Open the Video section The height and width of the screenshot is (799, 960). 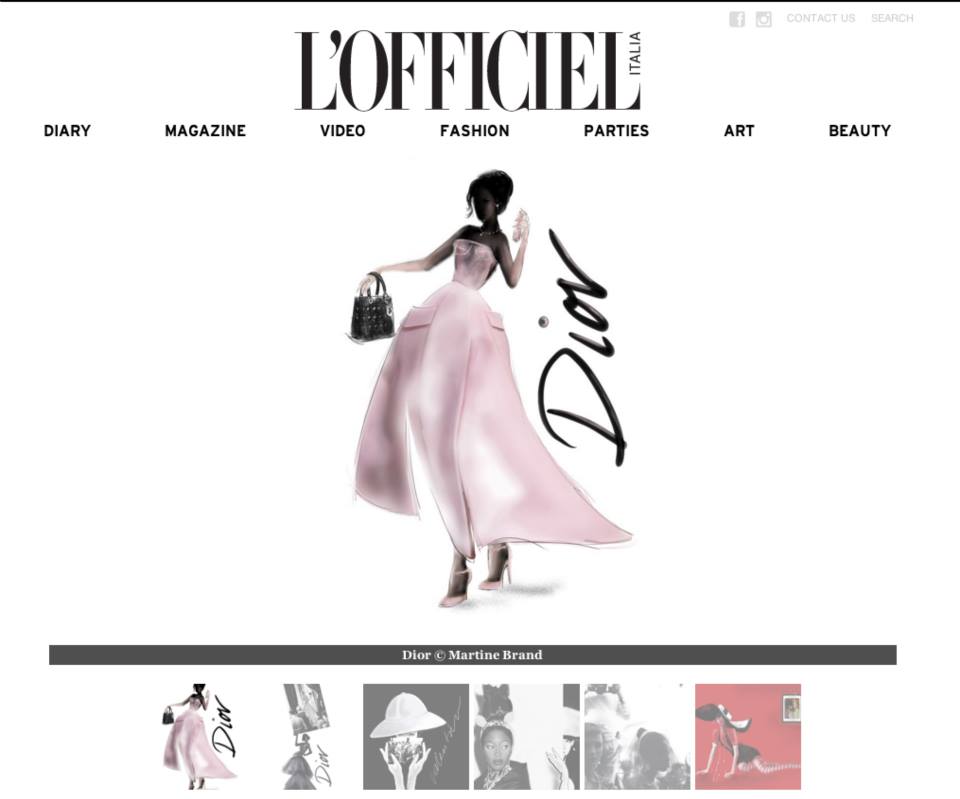pyautogui.click(x=342, y=130)
